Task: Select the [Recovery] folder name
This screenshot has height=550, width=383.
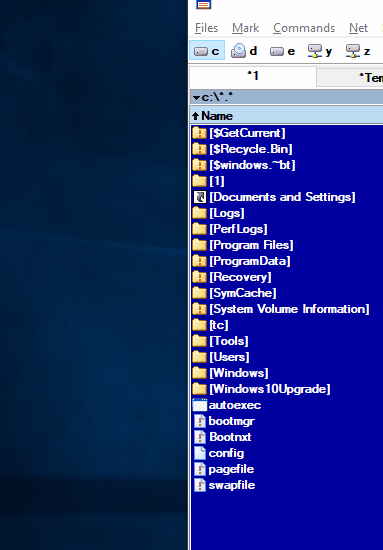Action: tap(240, 277)
